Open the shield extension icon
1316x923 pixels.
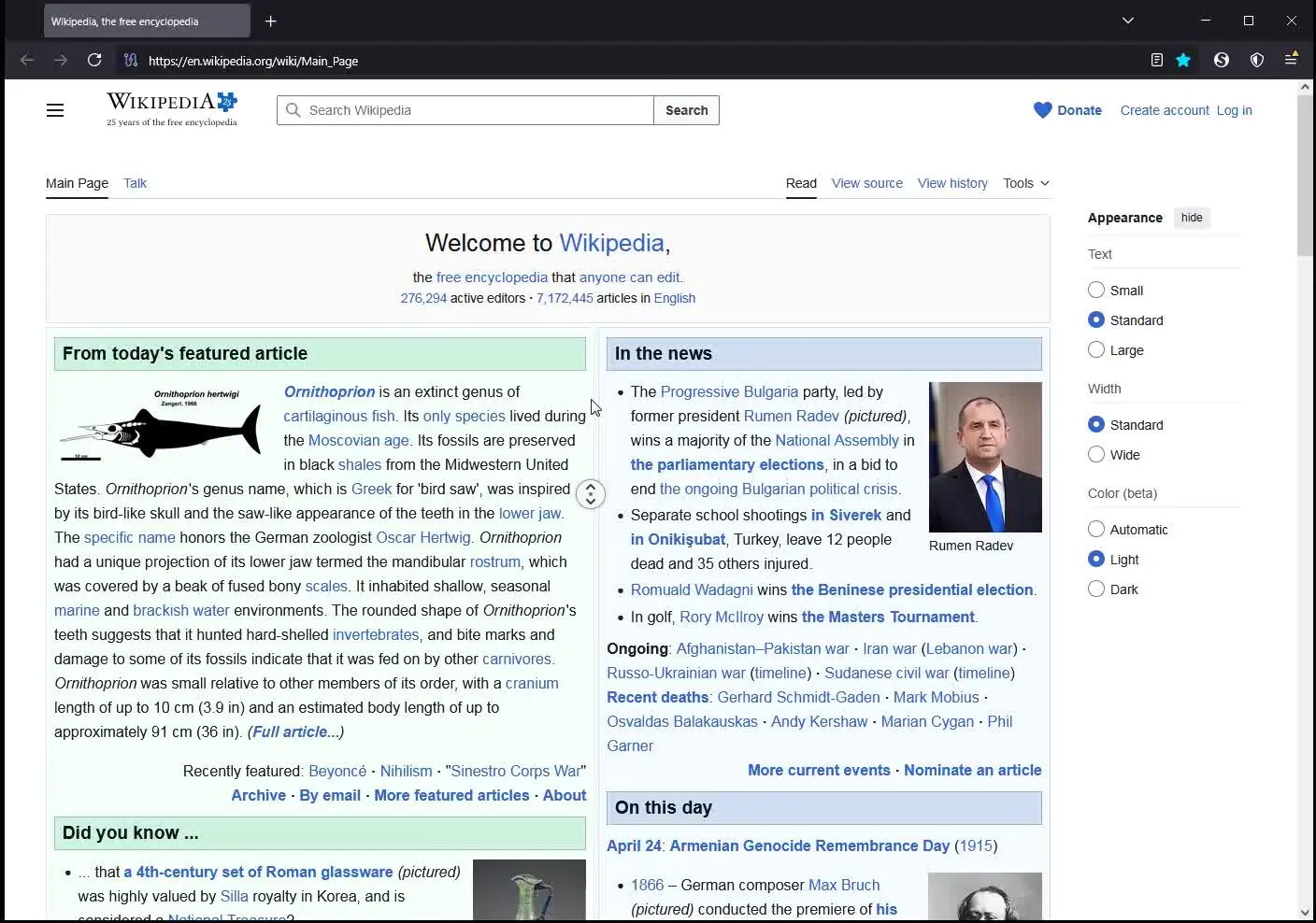(1257, 60)
